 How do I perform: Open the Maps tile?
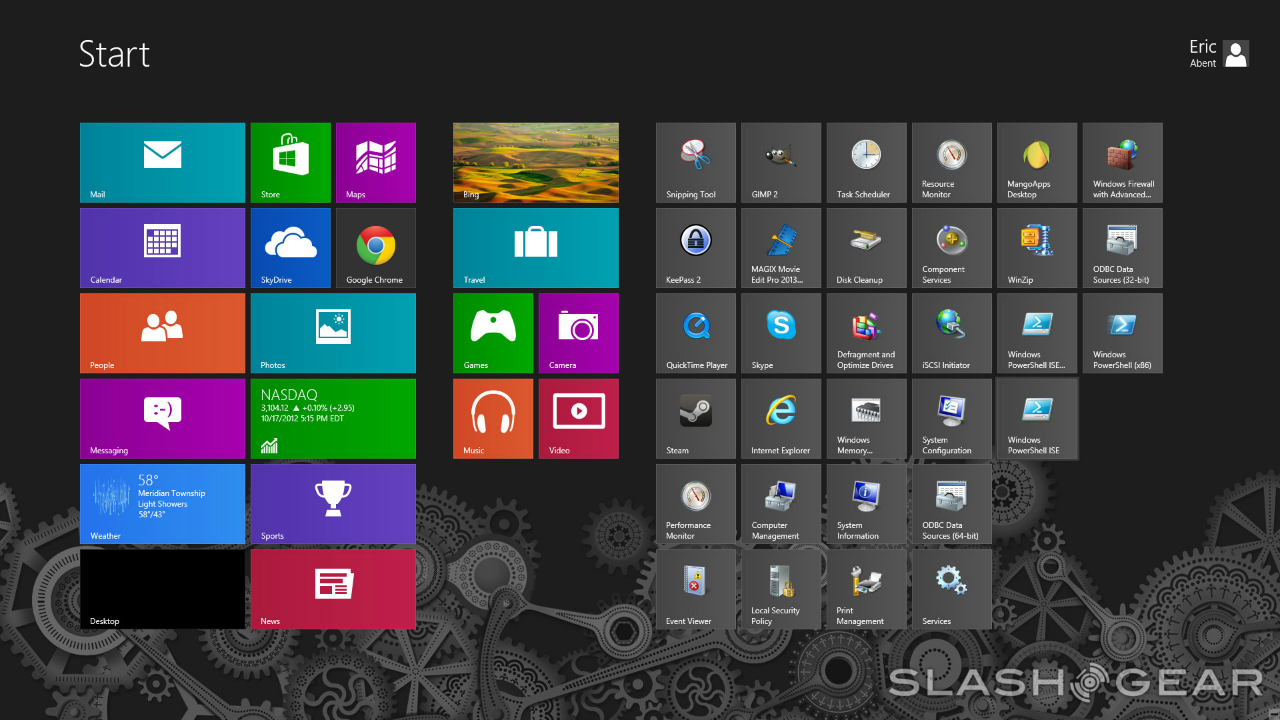376,163
